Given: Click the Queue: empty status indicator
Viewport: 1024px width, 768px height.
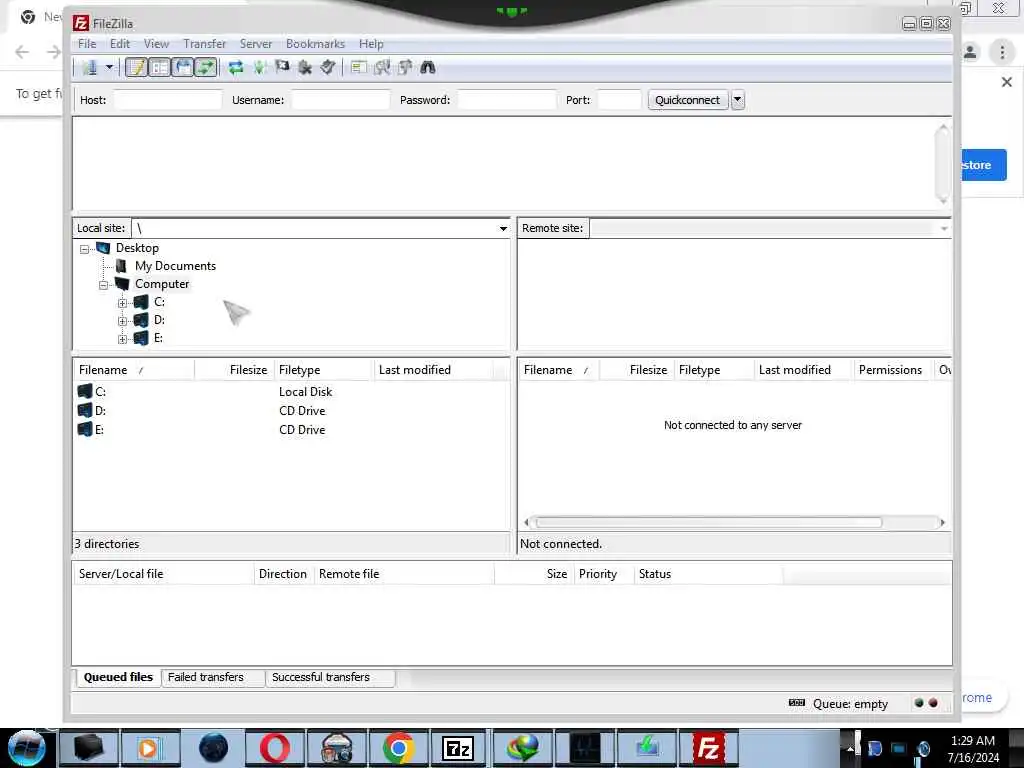Looking at the screenshot, I should pos(850,704).
